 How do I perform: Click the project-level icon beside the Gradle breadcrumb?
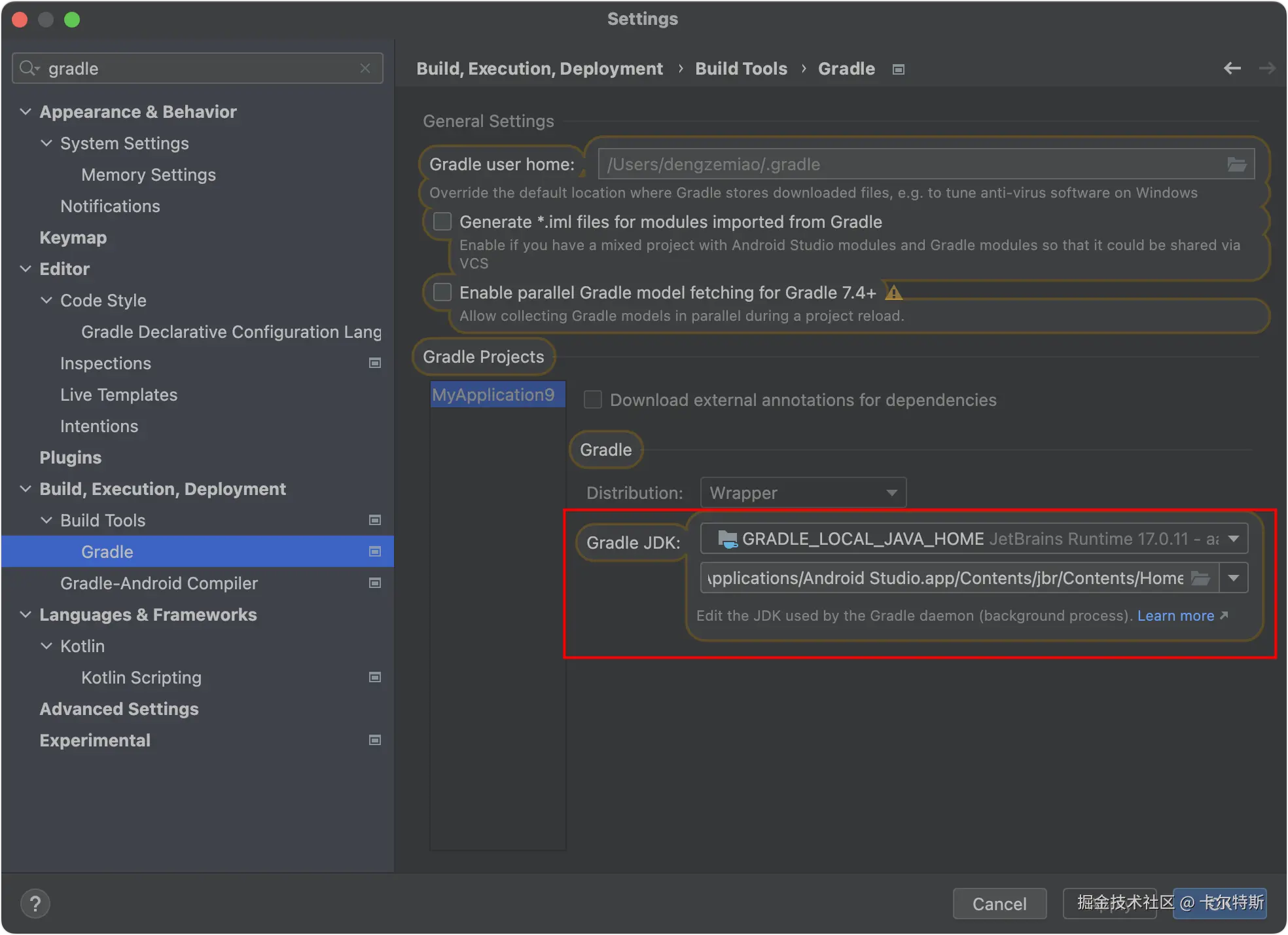pos(899,69)
